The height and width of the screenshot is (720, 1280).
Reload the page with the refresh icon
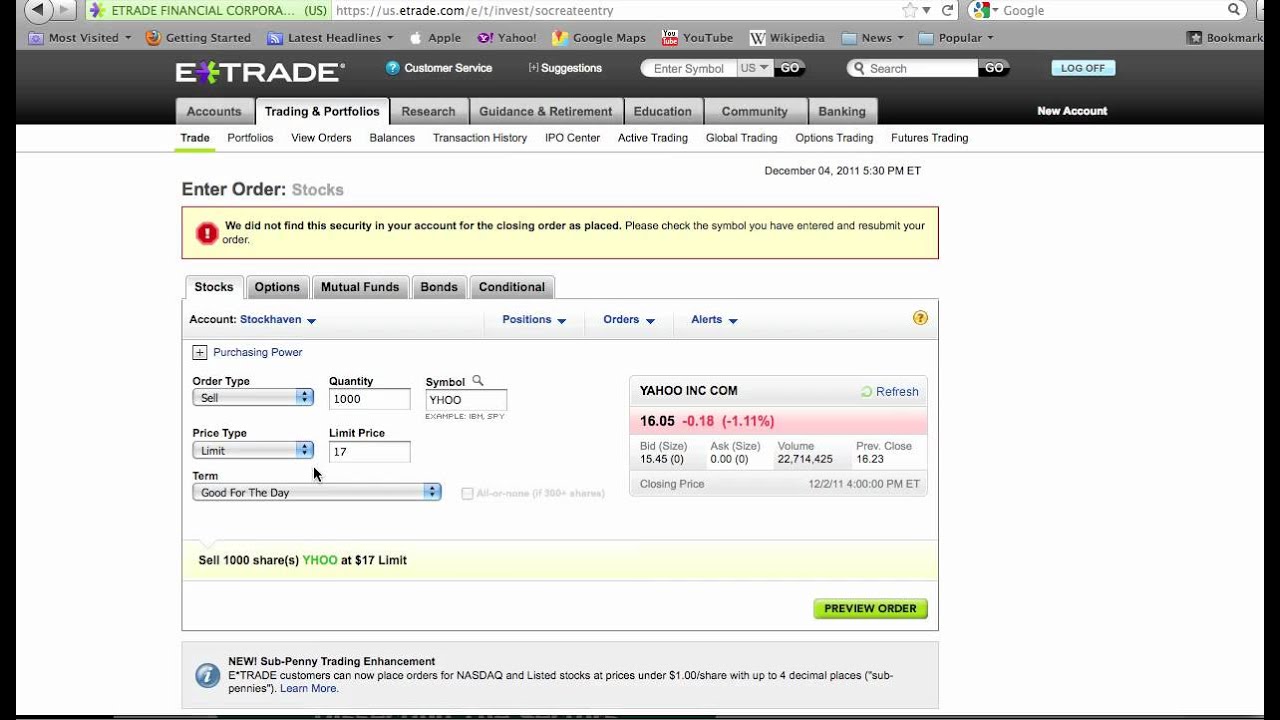(947, 10)
